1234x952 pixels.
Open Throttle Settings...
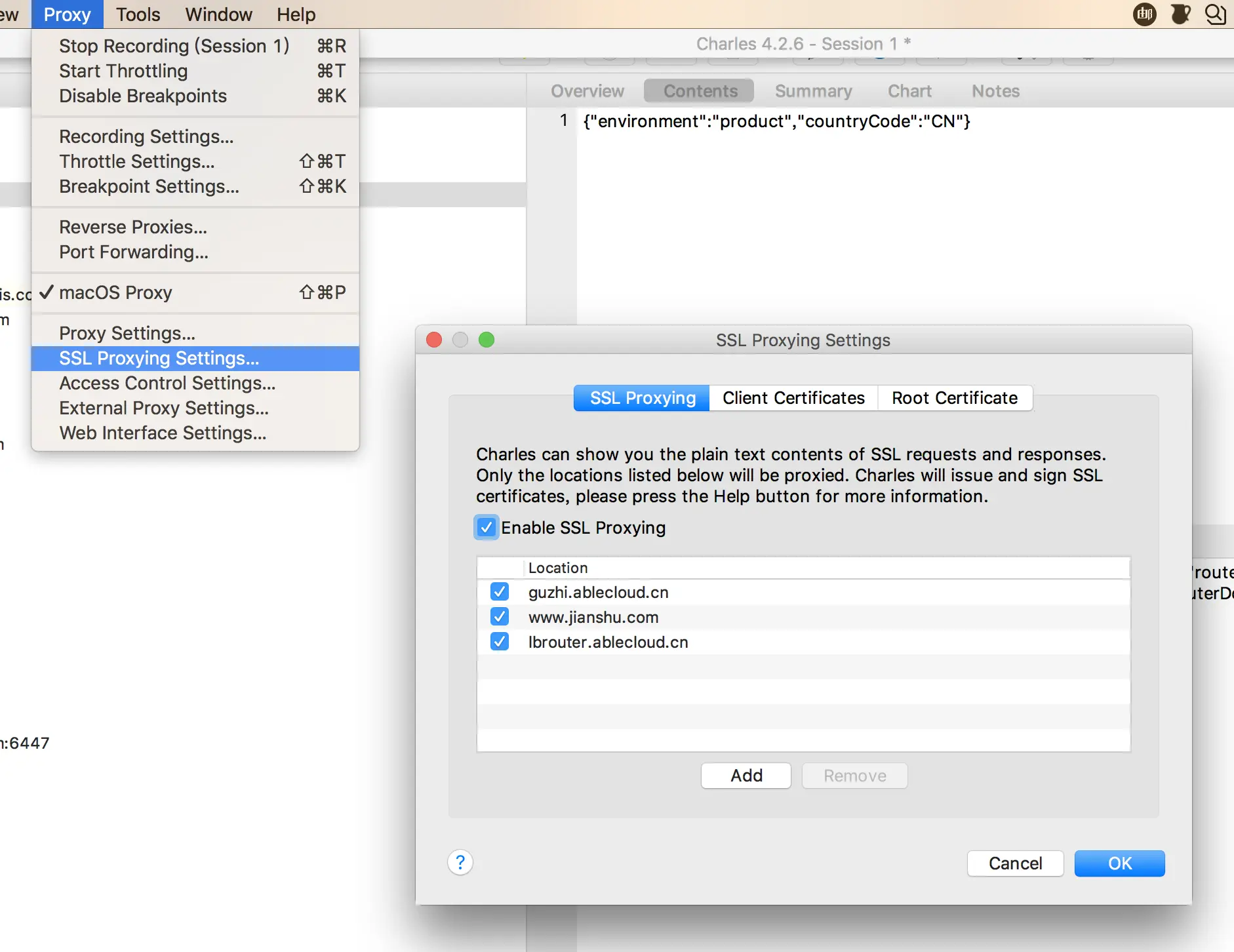click(x=195, y=161)
